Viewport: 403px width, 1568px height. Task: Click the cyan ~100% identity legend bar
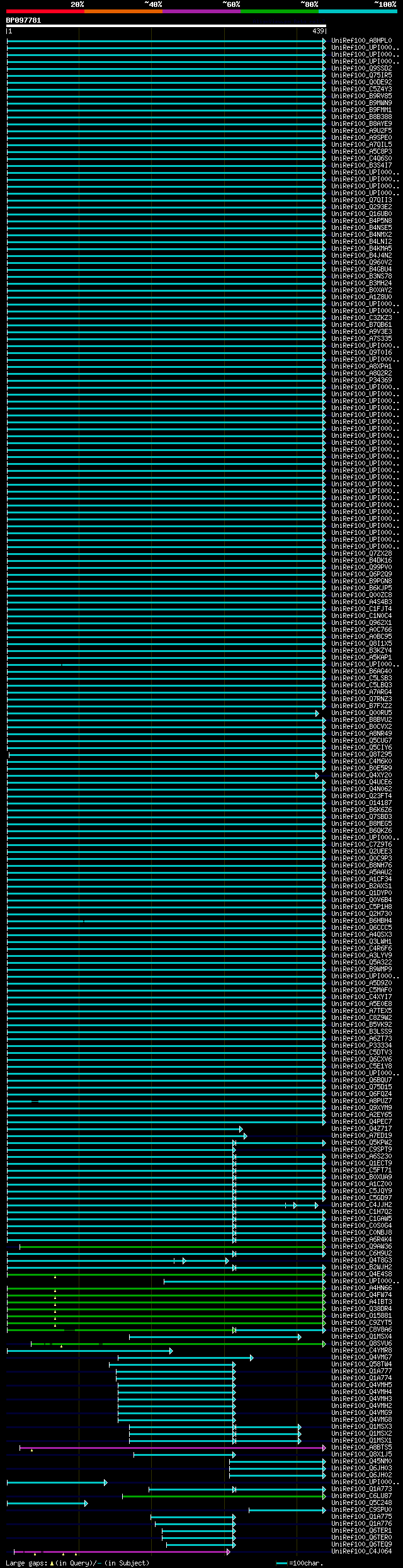[358, 11]
